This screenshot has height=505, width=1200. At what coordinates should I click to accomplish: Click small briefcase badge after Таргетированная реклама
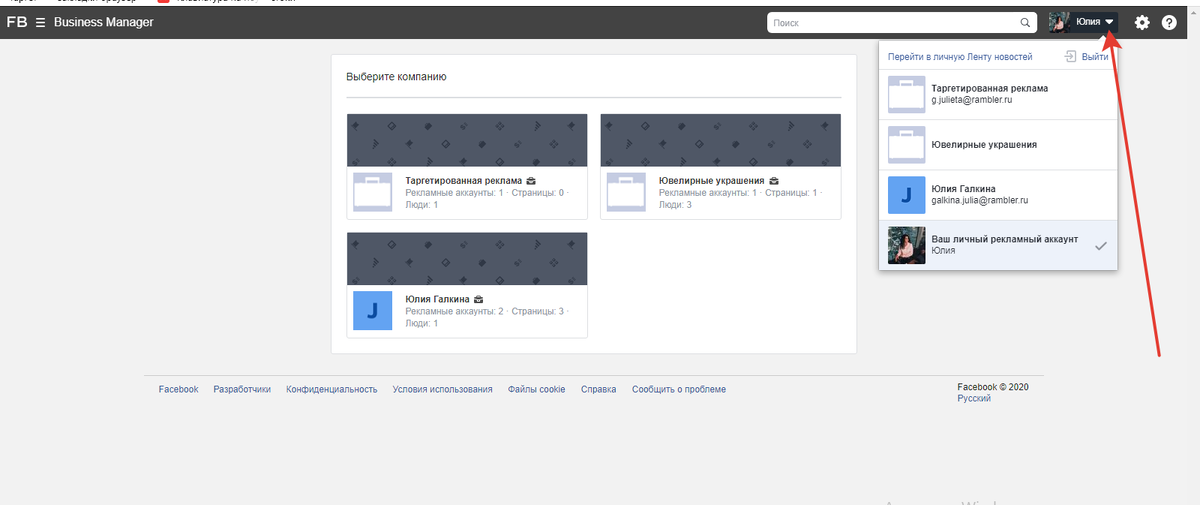point(531,181)
